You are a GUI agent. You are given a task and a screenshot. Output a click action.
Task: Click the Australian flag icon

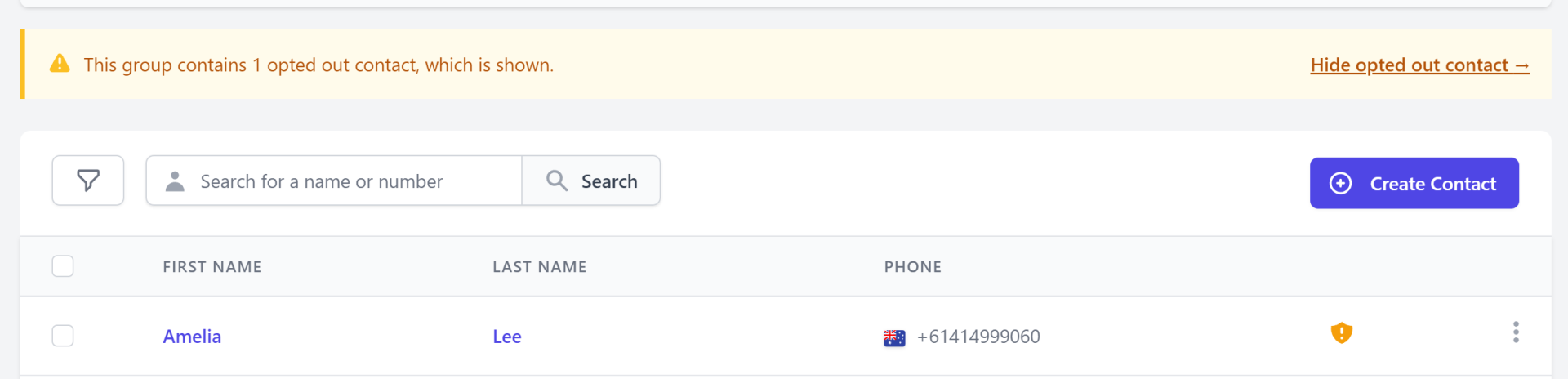(894, 337)
